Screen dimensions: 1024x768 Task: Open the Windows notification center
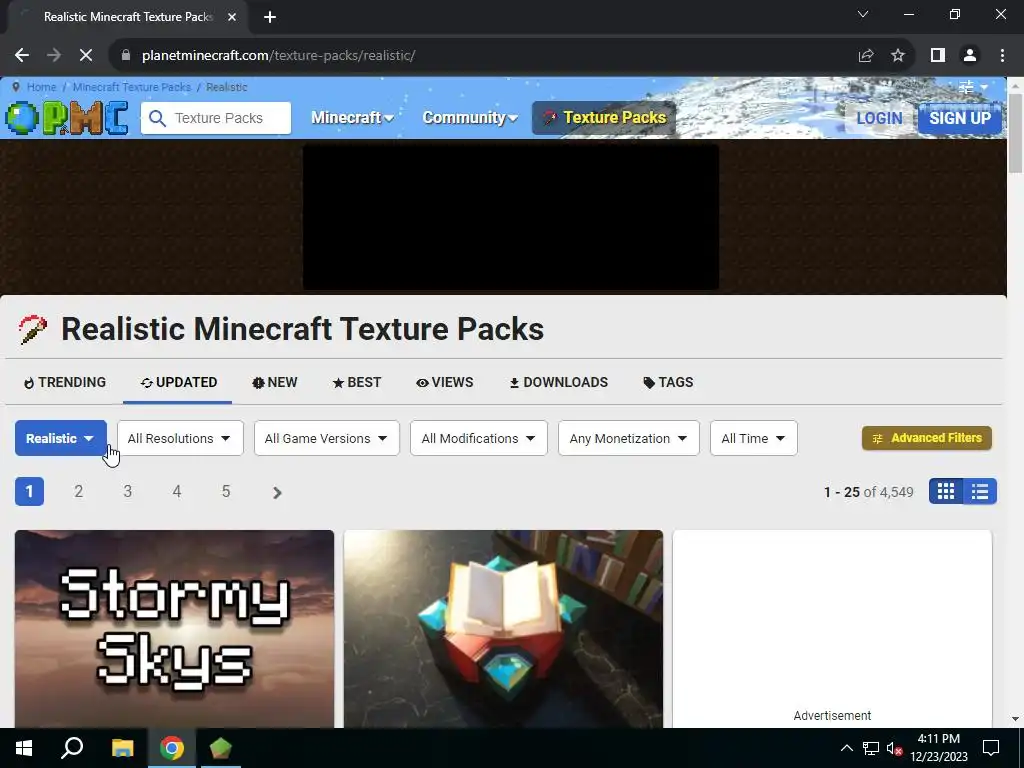991,748
